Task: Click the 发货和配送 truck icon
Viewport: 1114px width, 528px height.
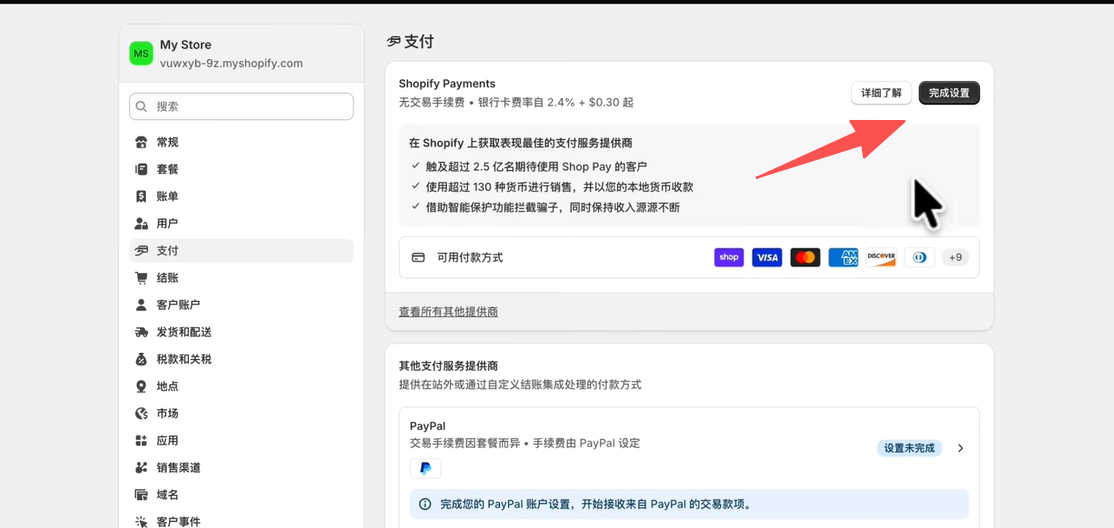Action: (141, 332)
